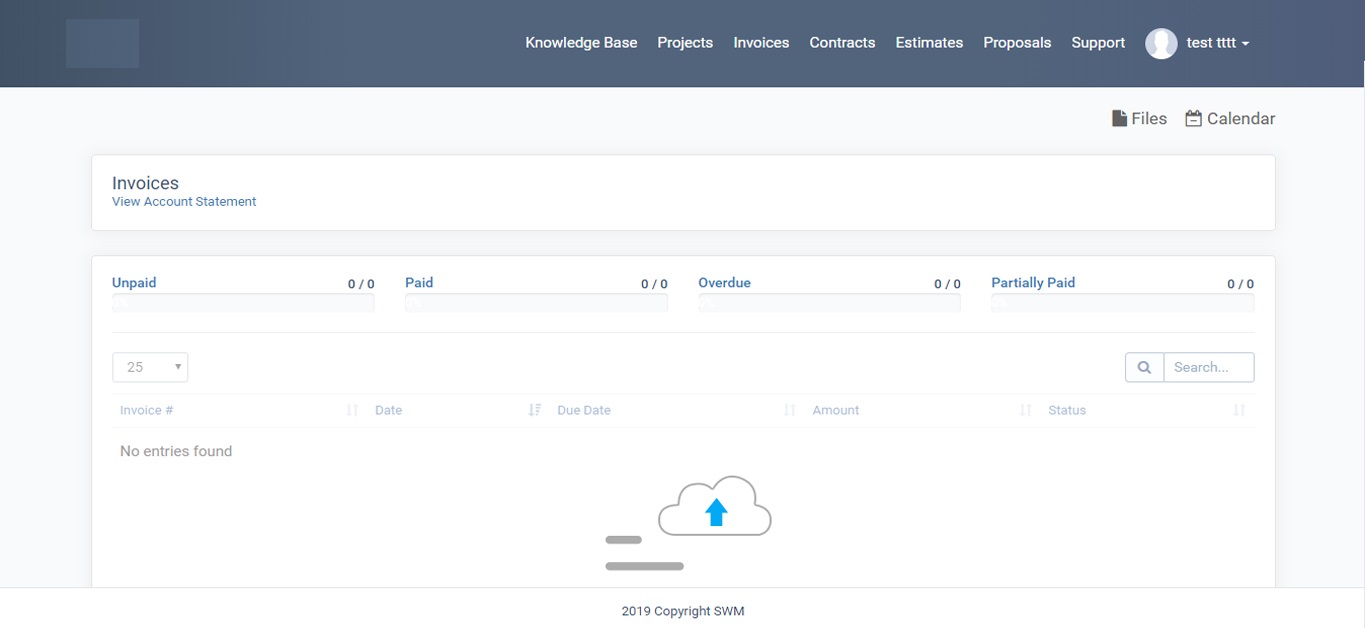This screenshot has width=1365, height=628.
Task: Sort table by Date column icon
Action: (534, 410)
